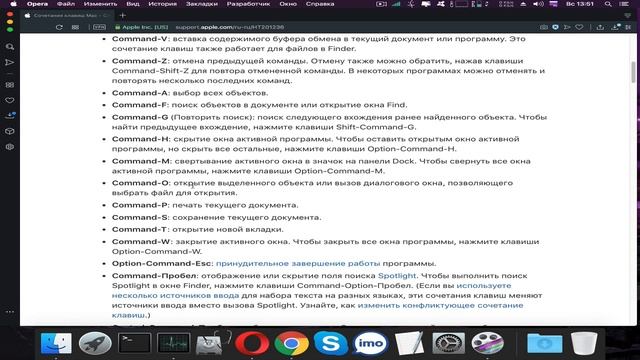Open Skype from the Dock

point(331,343)
